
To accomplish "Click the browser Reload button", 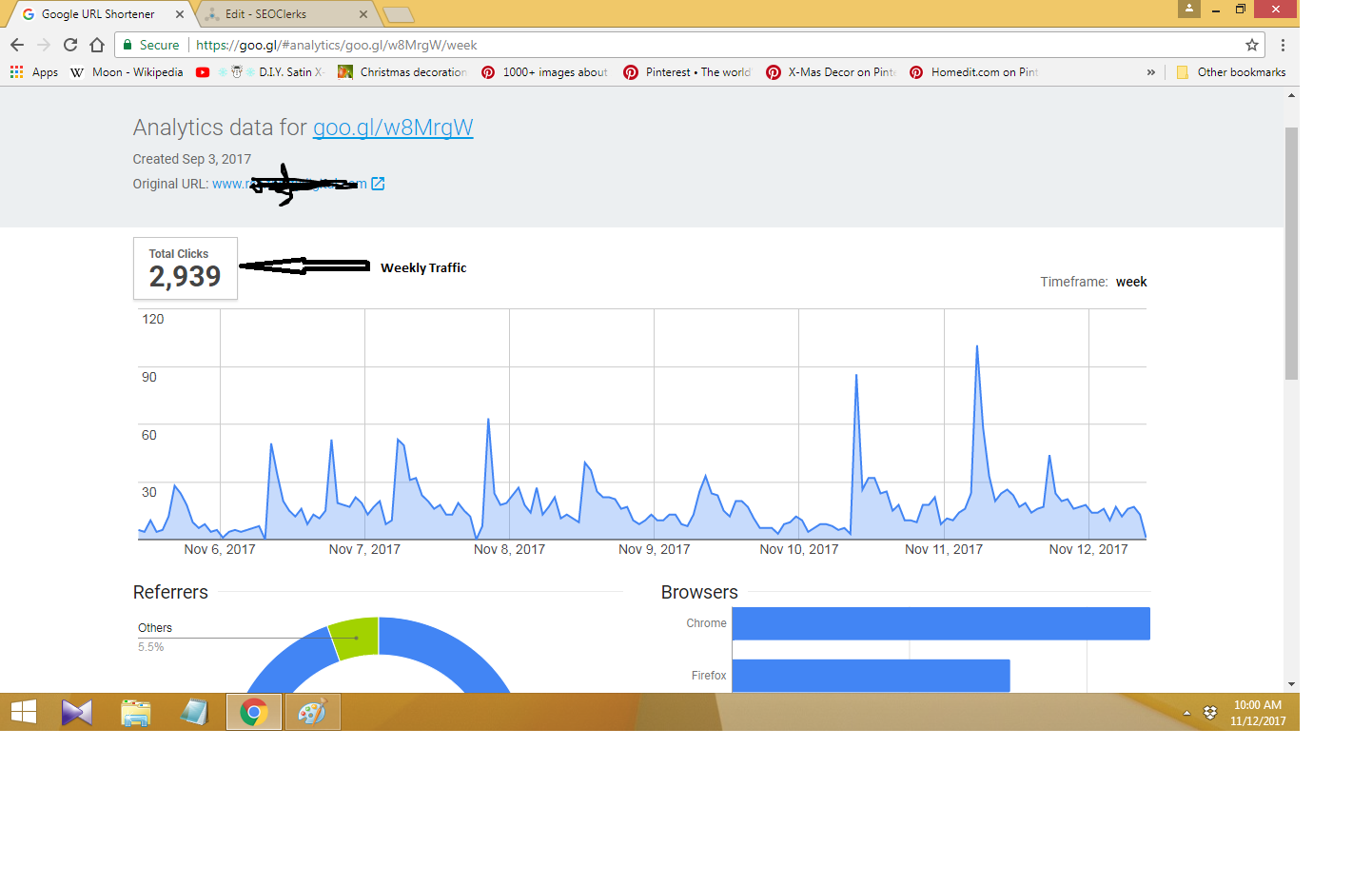I will tap(69, 45).
